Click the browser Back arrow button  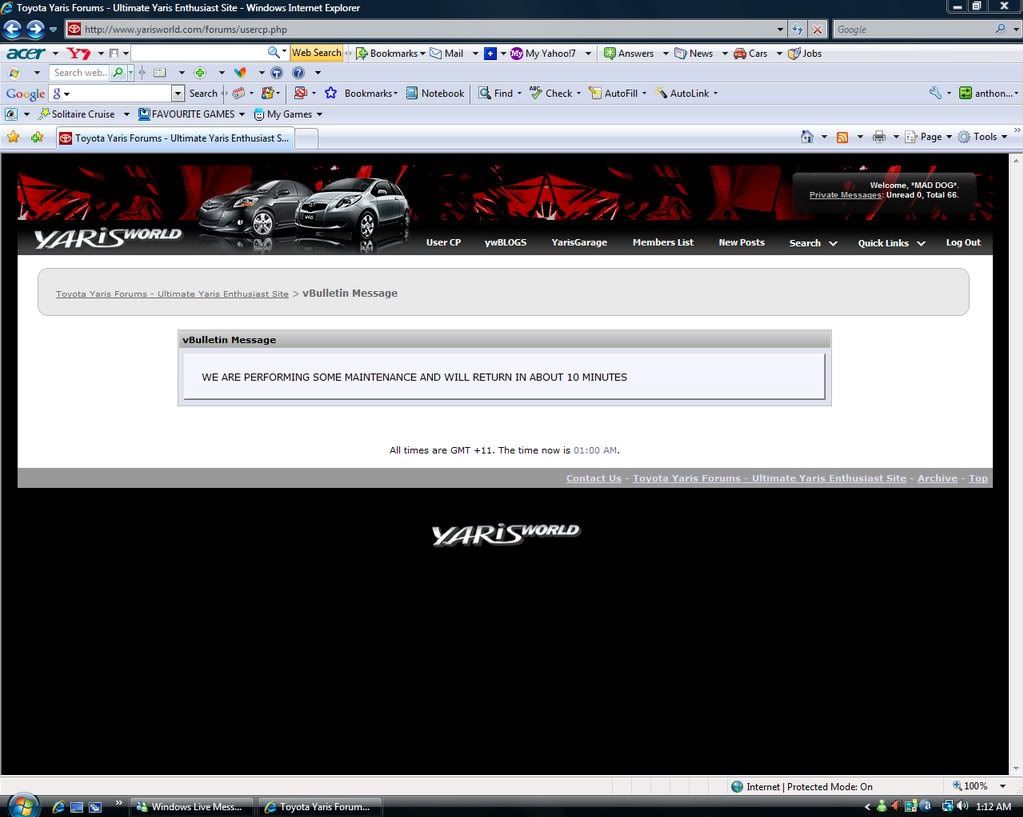(x=13, y=29)
